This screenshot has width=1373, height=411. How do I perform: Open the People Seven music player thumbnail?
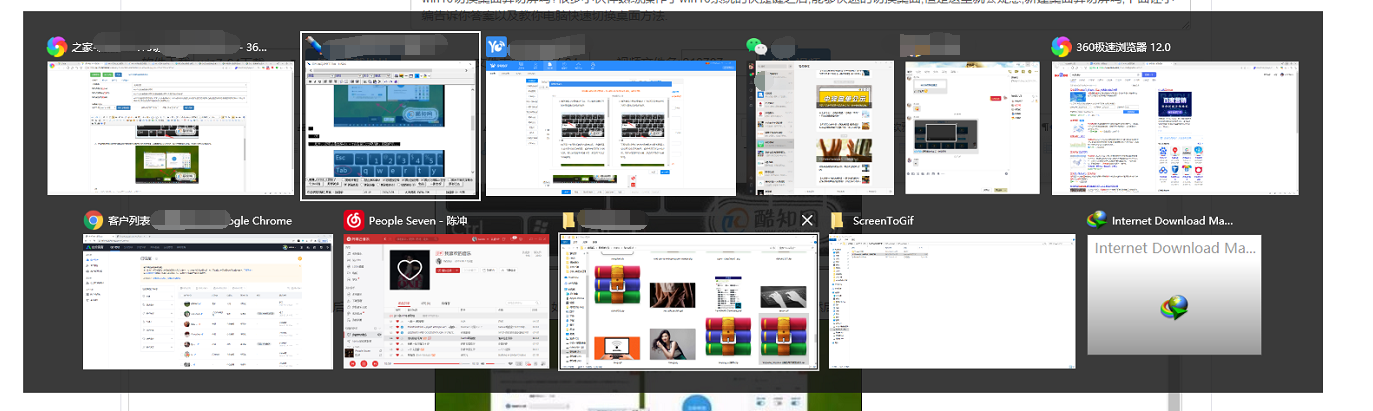[439, 300]
